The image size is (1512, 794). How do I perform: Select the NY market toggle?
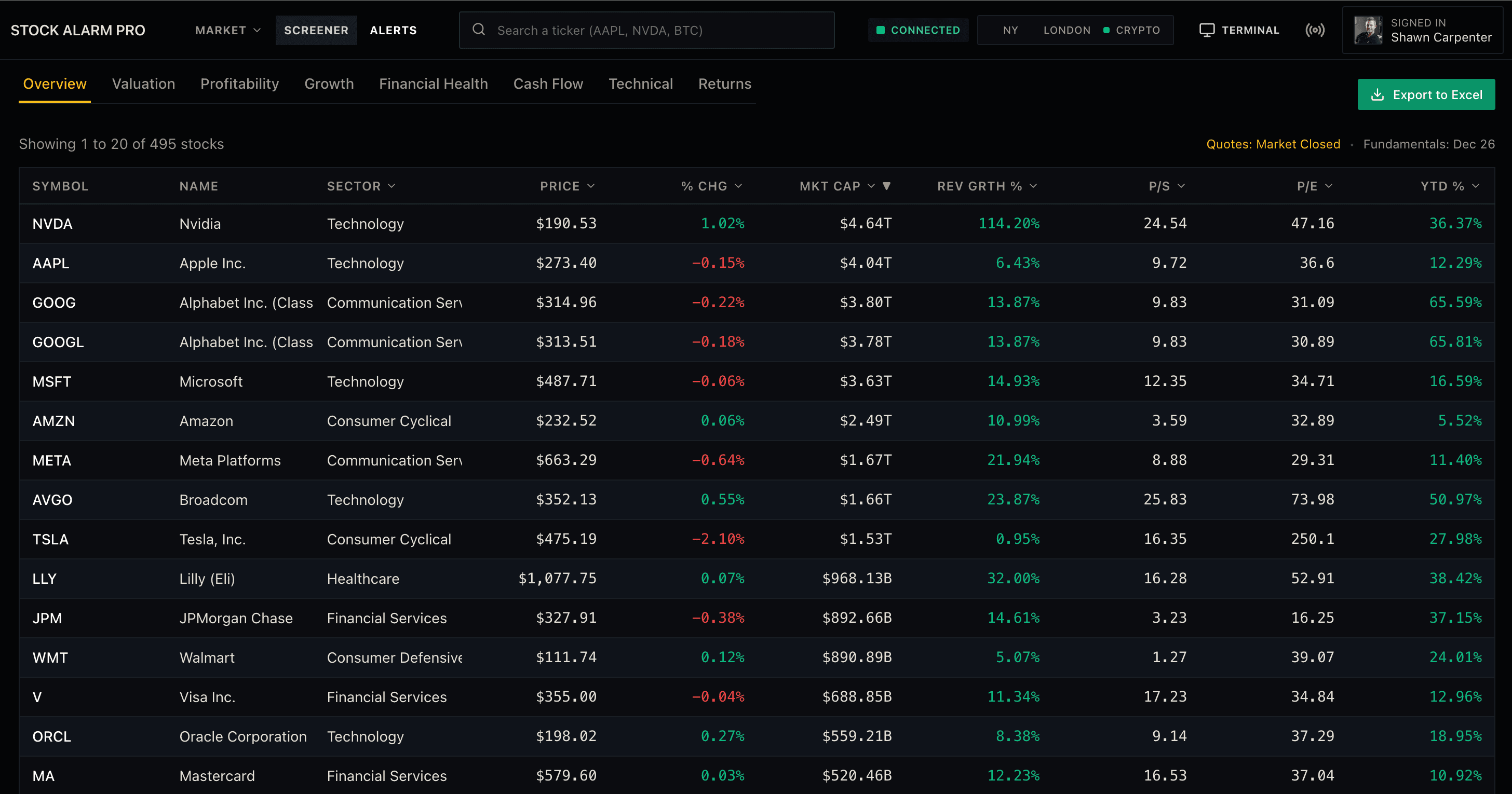[x=1010, y=30]
